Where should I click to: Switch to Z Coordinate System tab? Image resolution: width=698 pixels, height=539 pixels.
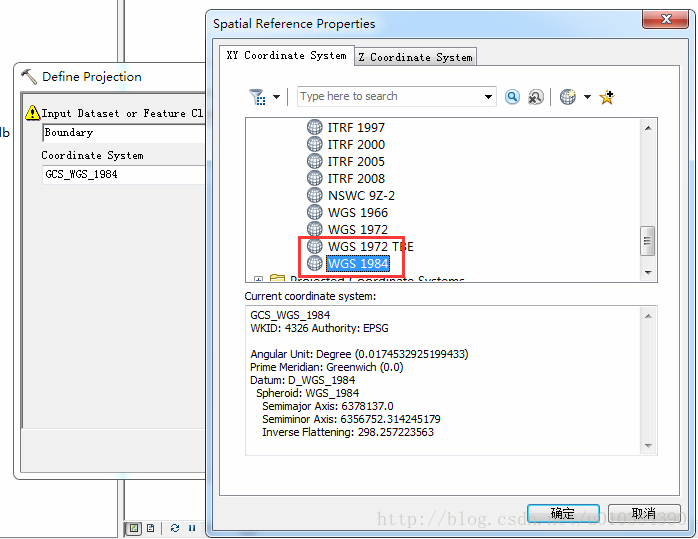pyautogui.click(x=416, y=57)
